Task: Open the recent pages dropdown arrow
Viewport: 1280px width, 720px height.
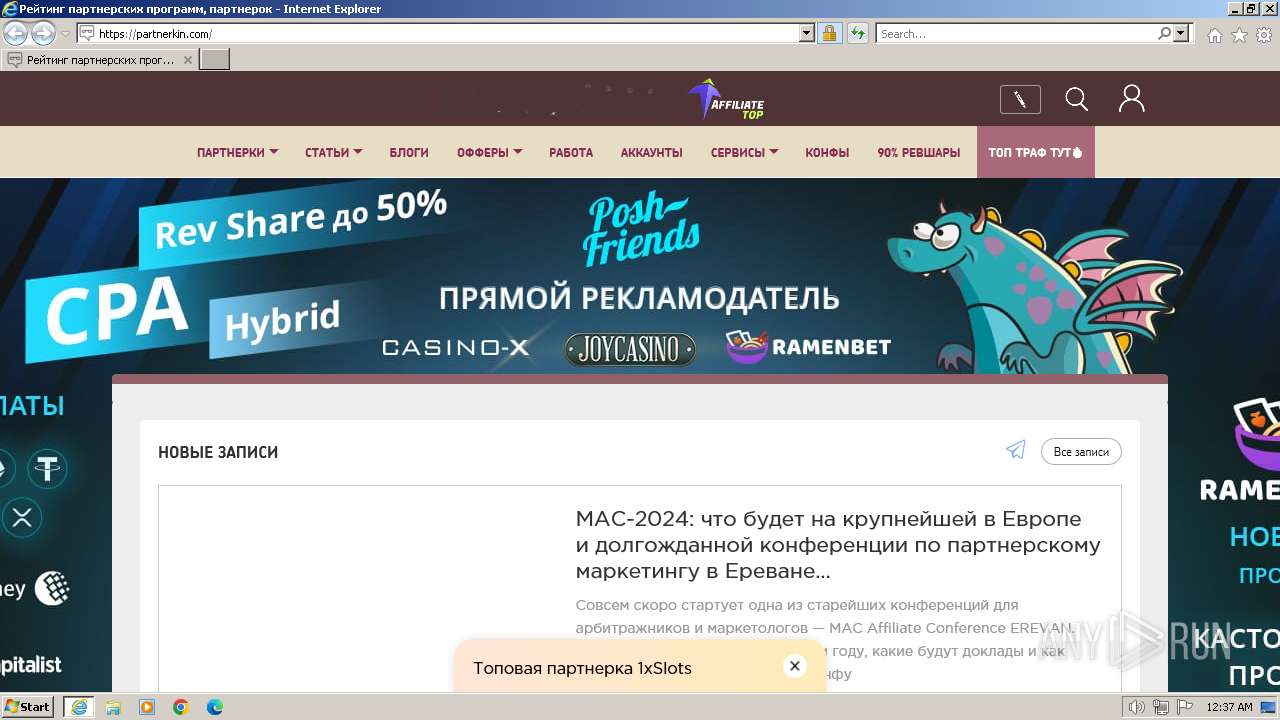Action: point(65,34)
